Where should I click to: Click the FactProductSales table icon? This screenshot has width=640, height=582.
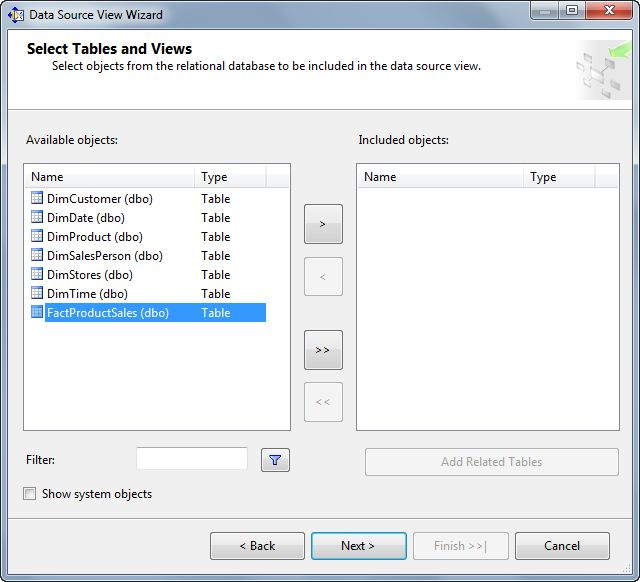tap(37, 312)
